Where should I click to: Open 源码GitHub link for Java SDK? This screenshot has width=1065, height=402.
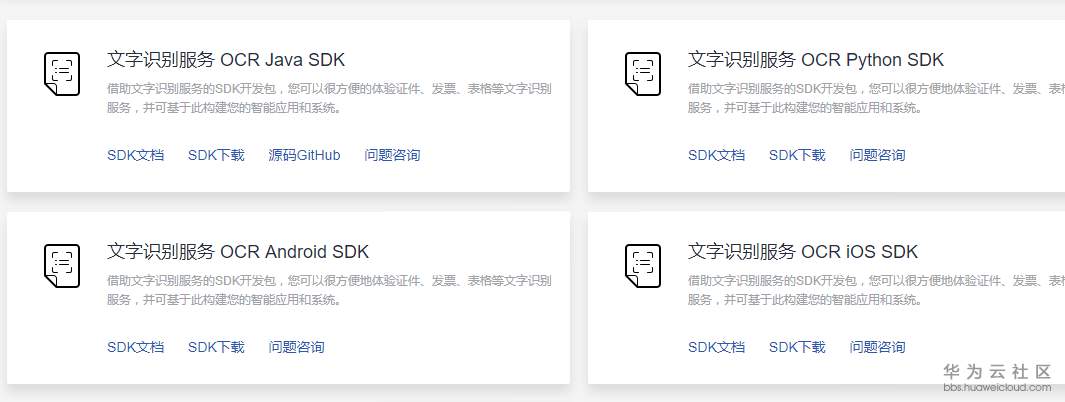(304, 156)
